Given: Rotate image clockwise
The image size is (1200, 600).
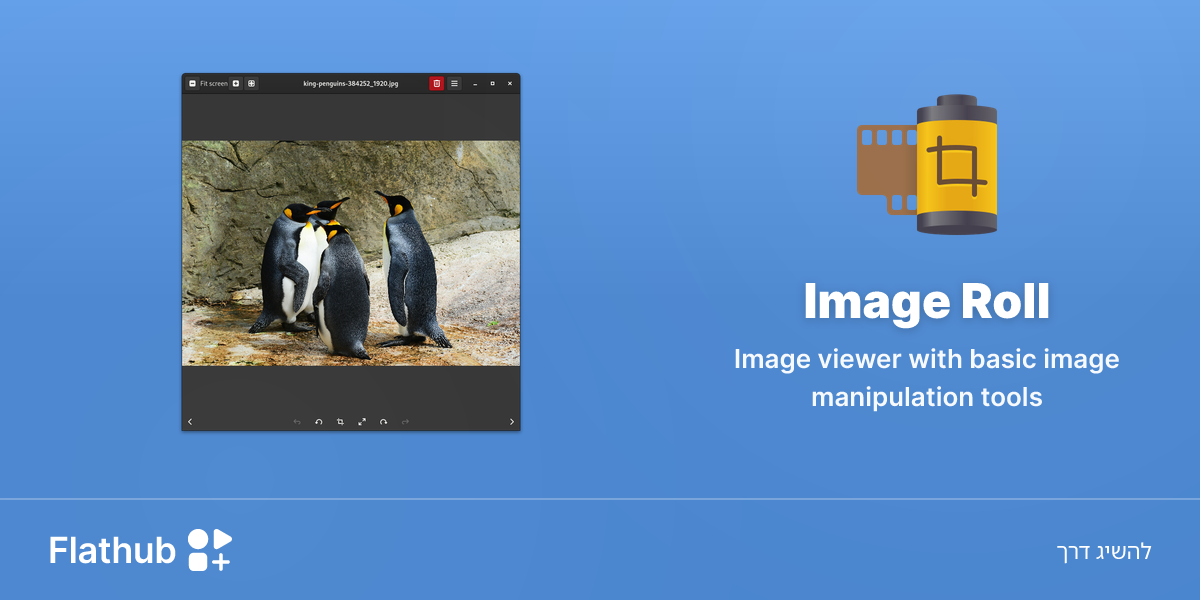Looking at the screenshot, I should pos(383,422).
